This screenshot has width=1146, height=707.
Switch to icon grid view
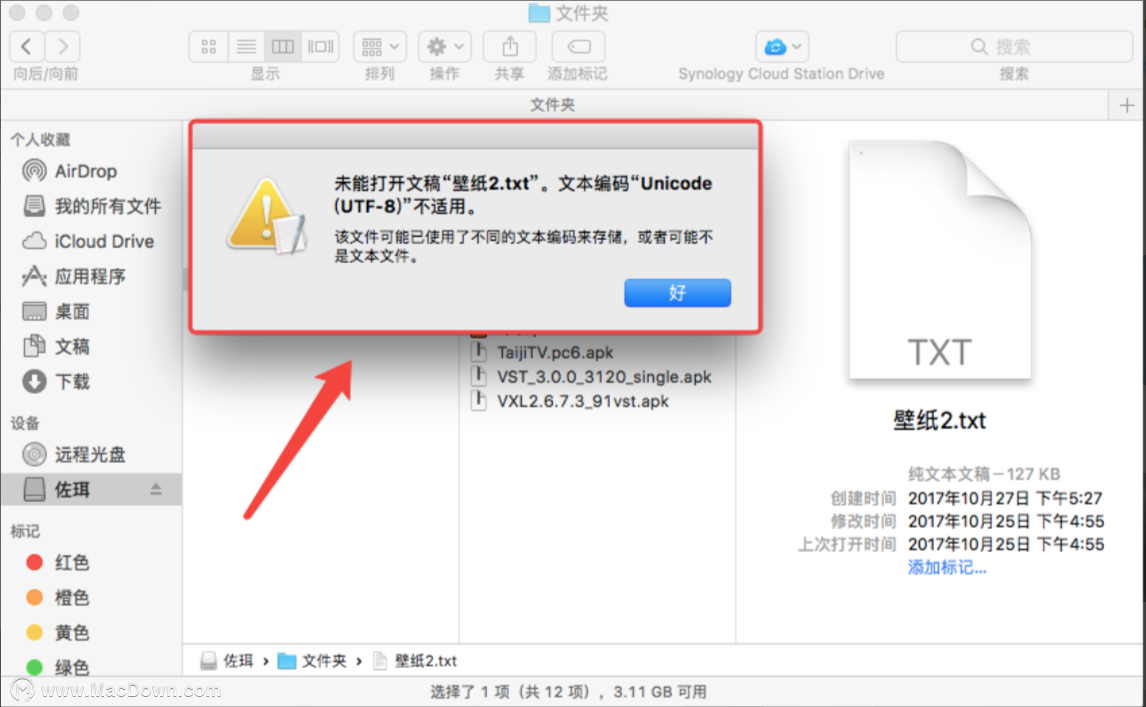pos(208,47)
